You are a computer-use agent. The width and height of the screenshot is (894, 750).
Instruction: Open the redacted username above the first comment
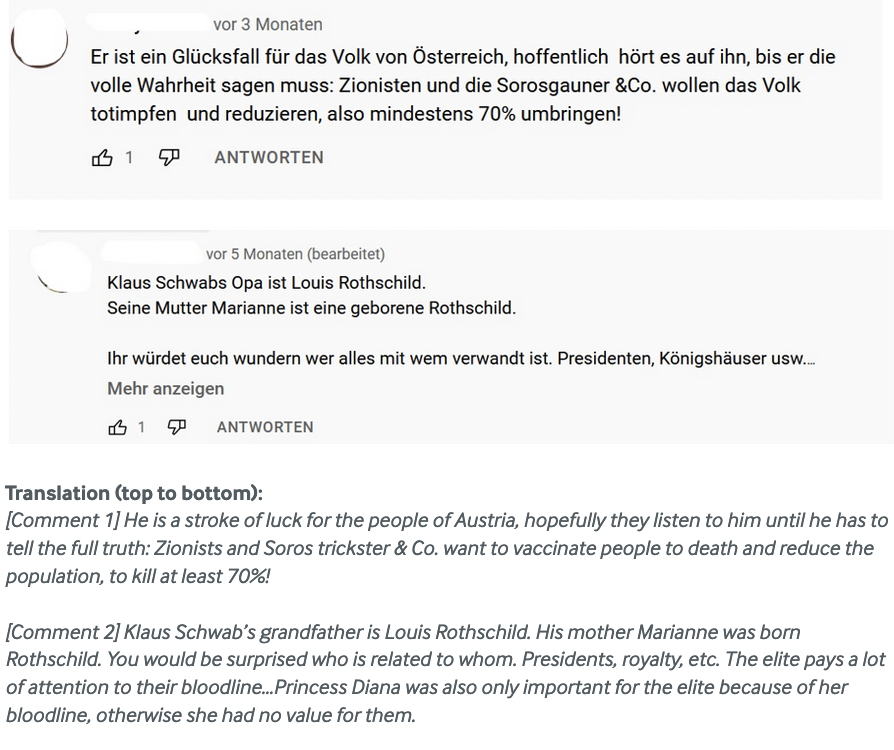coord(148,22)
